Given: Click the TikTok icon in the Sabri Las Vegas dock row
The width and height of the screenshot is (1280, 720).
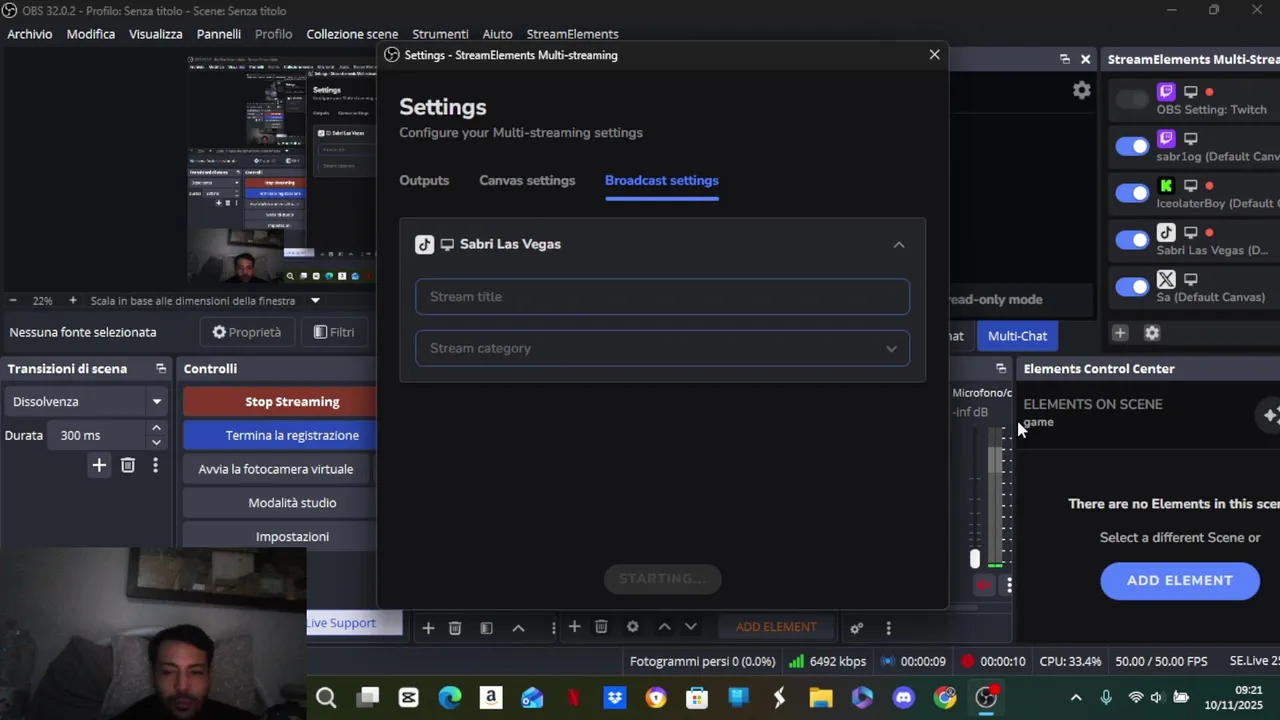Looking at the screenshot, I should (1166, 232).
